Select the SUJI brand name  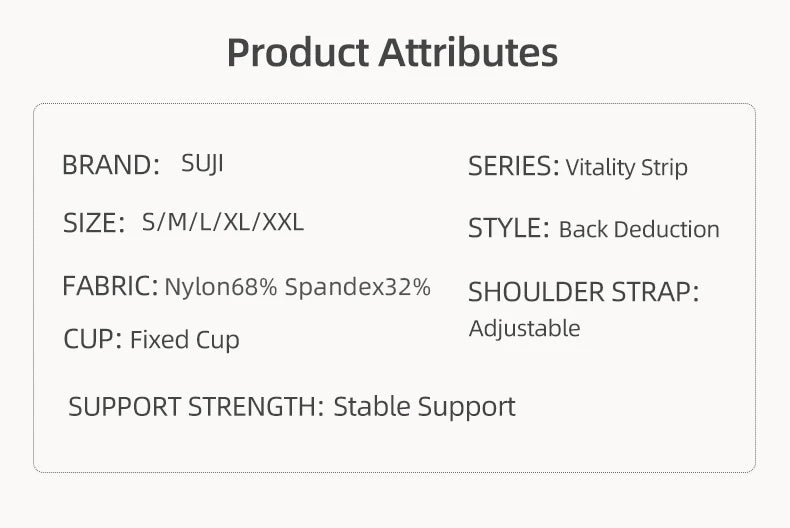(x=202, y=163)
